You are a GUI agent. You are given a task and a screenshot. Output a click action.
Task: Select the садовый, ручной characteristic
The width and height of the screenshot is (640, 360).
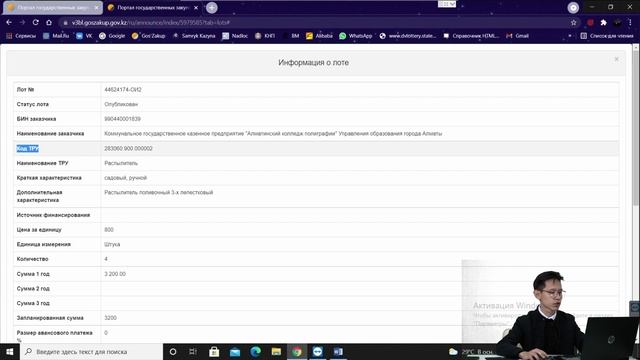[x=125, y=178]
